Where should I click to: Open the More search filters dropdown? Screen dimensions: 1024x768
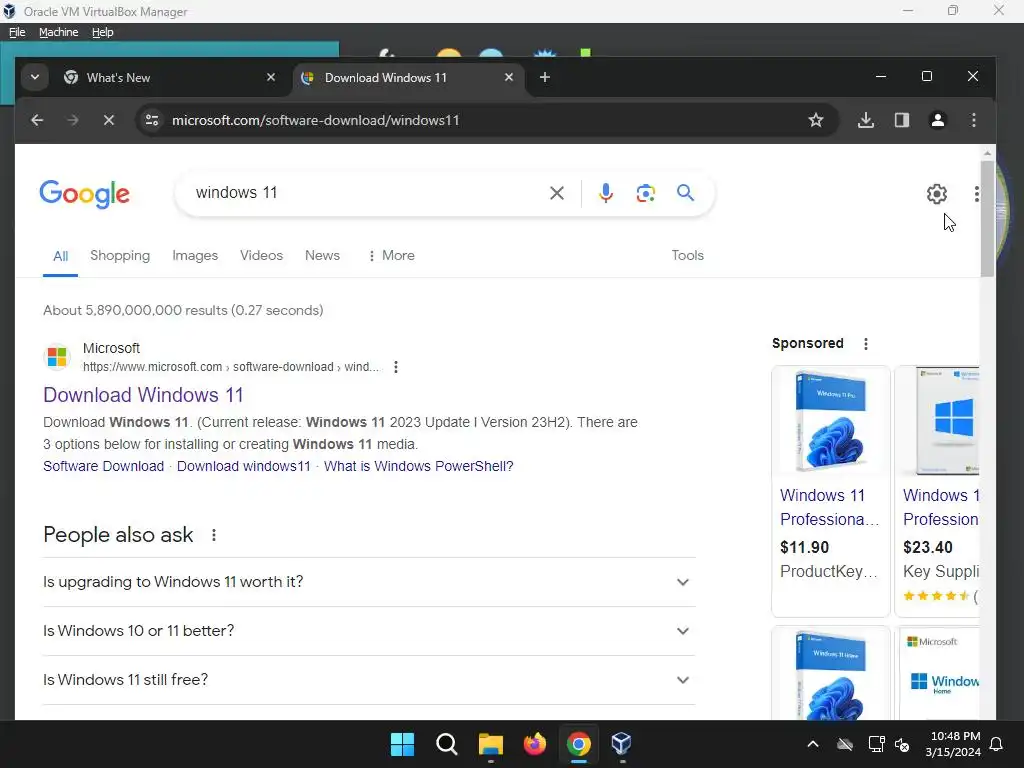391,255
